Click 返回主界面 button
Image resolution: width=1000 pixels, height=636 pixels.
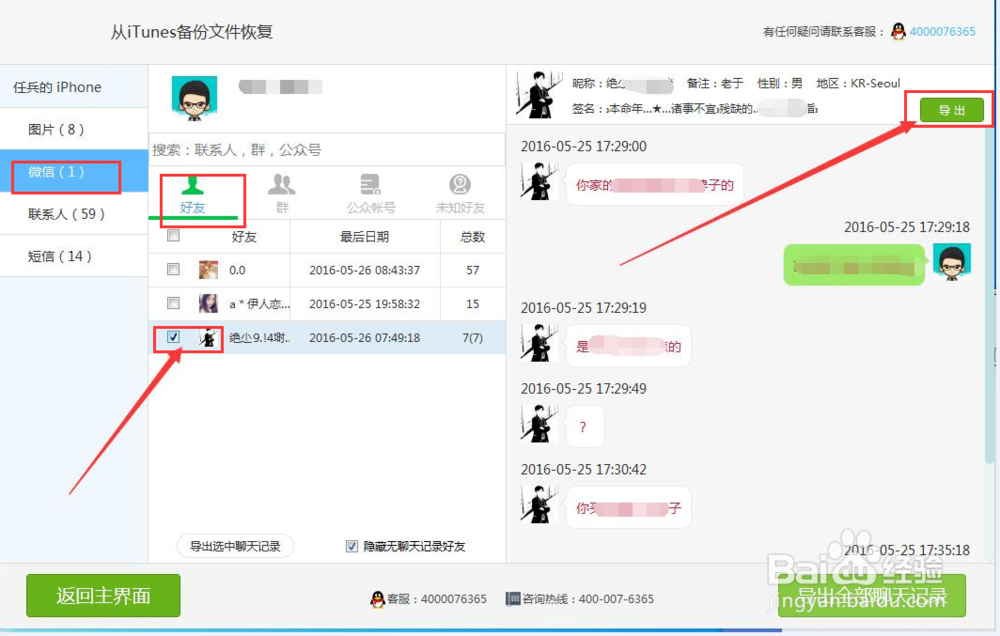(x=103, y=595)
